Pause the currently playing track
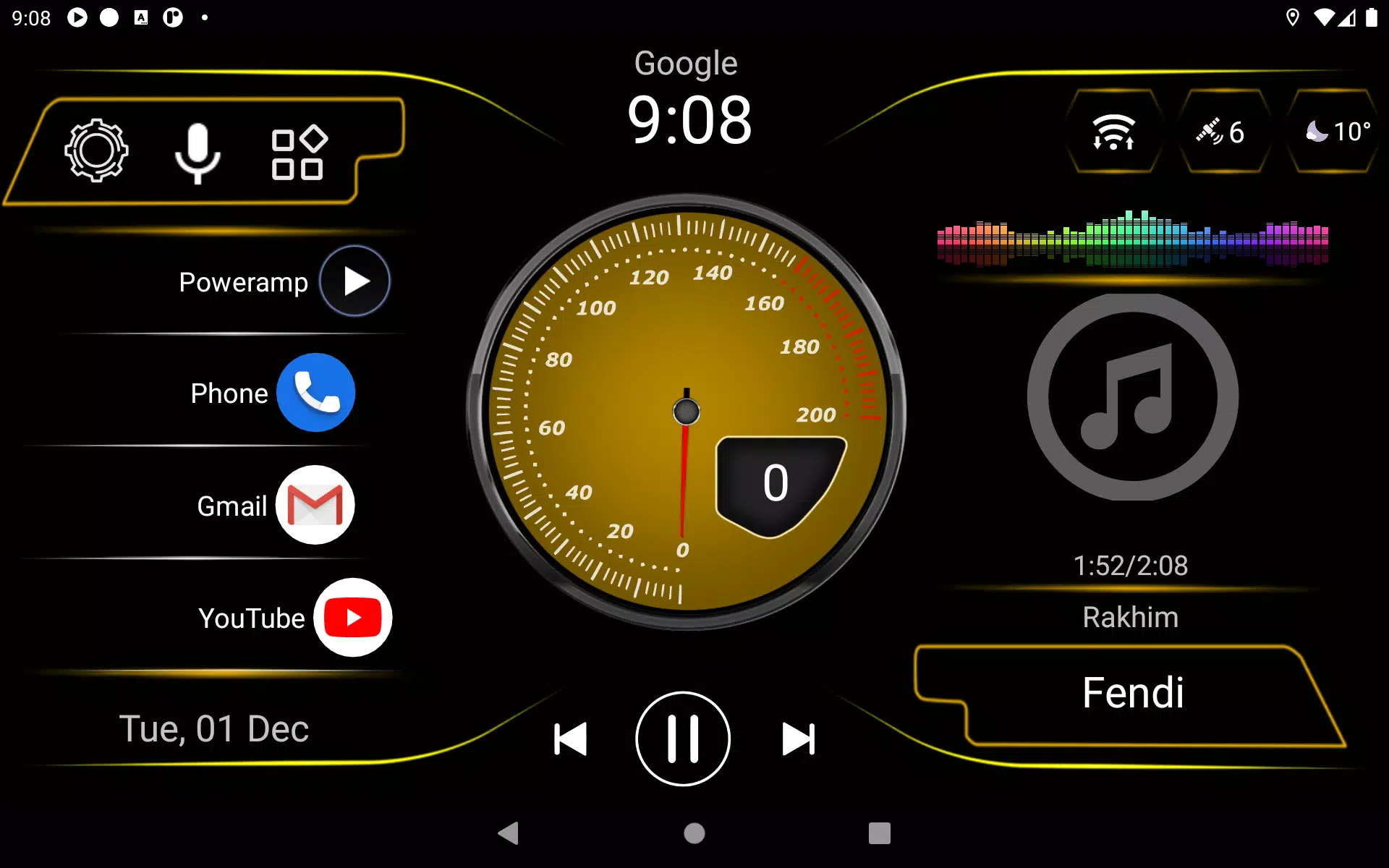The width and height of the screenshot is (1389, 868). [x=684, y=739]
